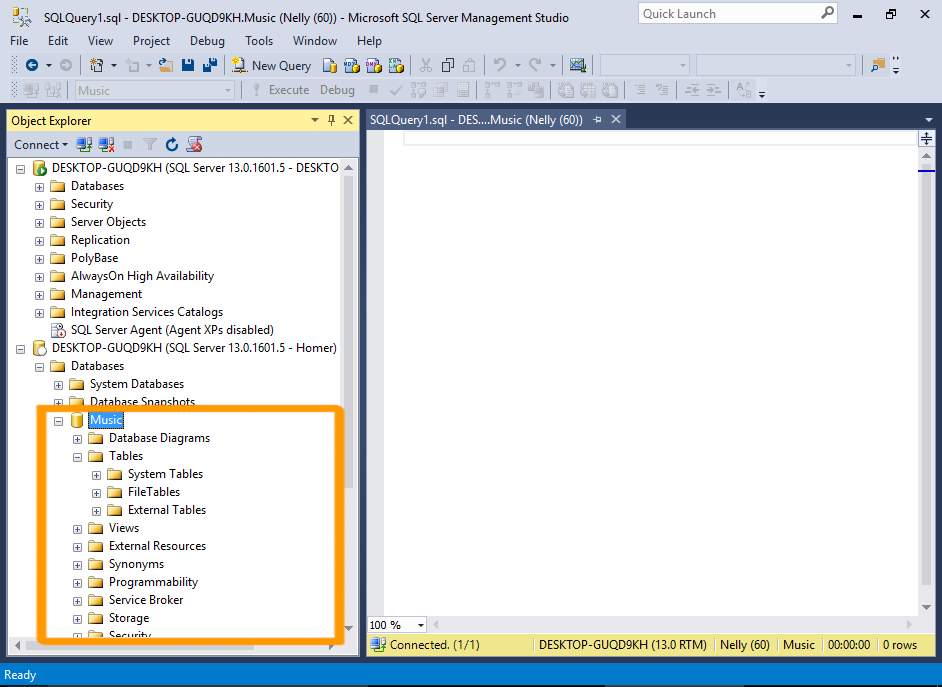Toggle pin on the SQLQuery1.sql tab
The image size is (942, 687).
pyautogui.click(x=598, y=119)
